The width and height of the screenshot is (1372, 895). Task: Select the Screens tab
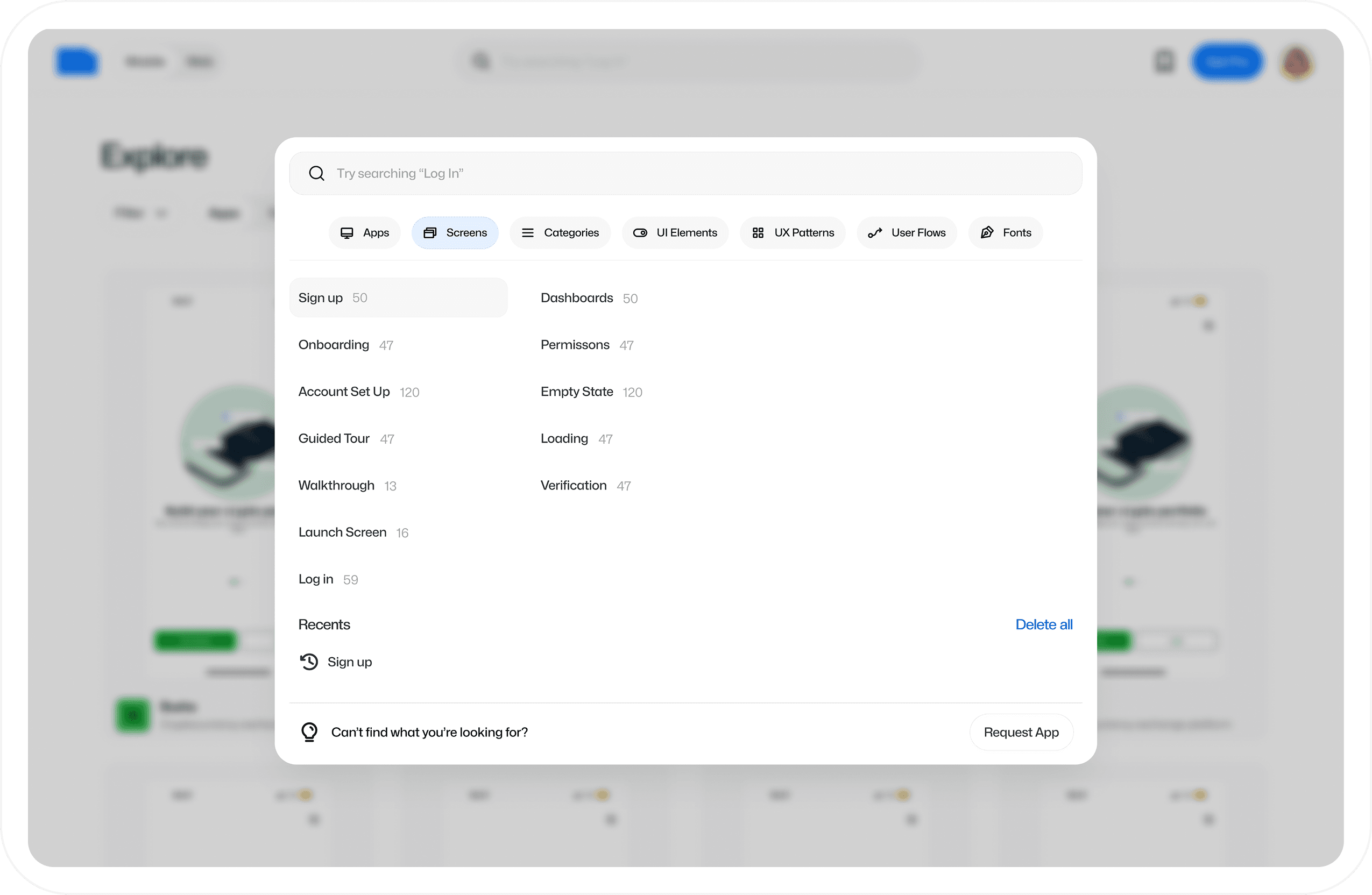pos(455,233)
